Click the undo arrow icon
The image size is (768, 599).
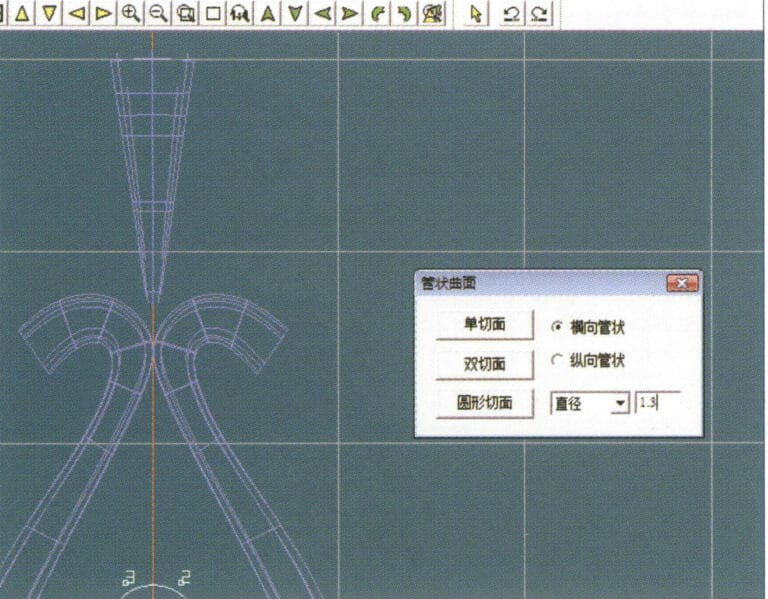512,13
